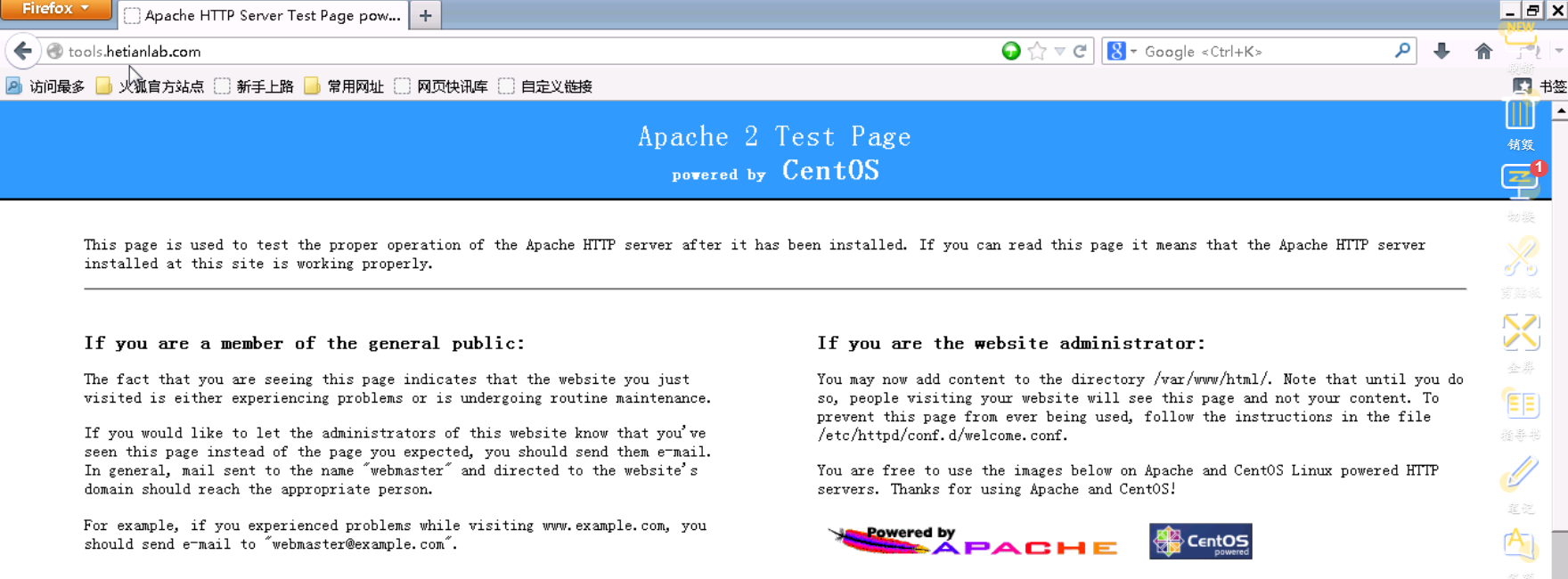
Task: Restore down the Firefox window
Action: [1533, 10]
